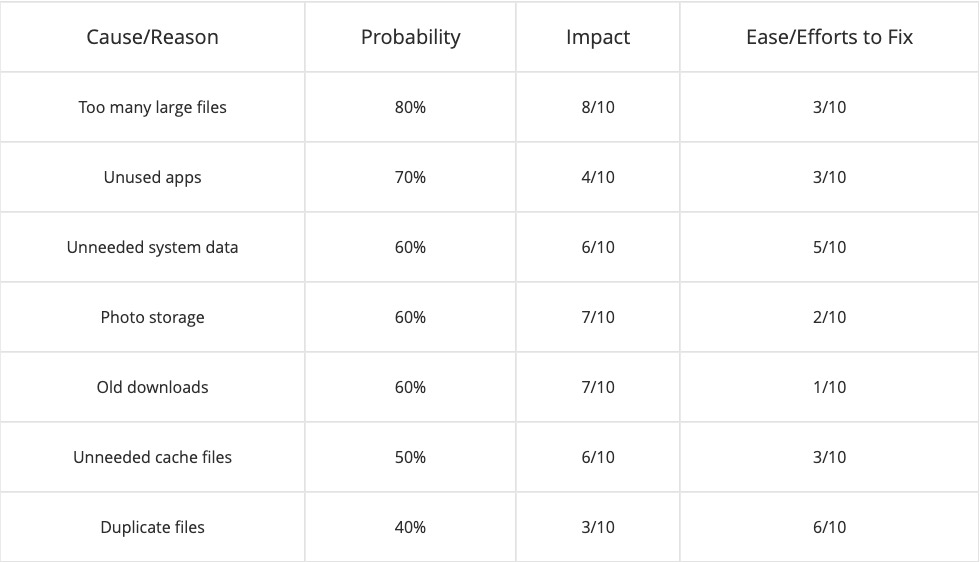Screen dimensions: 980x562
Task: Select the "Unneeded cache files" cell
Action: [152, 457]
